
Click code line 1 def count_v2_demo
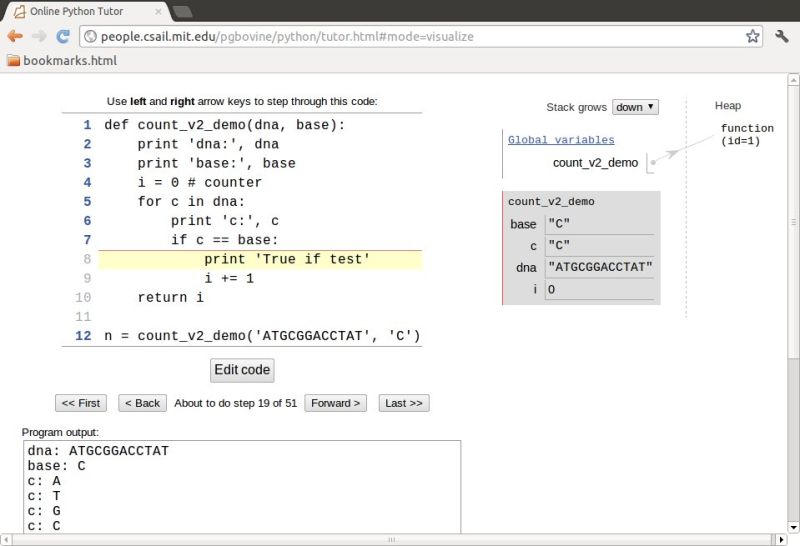click(224, 125)
